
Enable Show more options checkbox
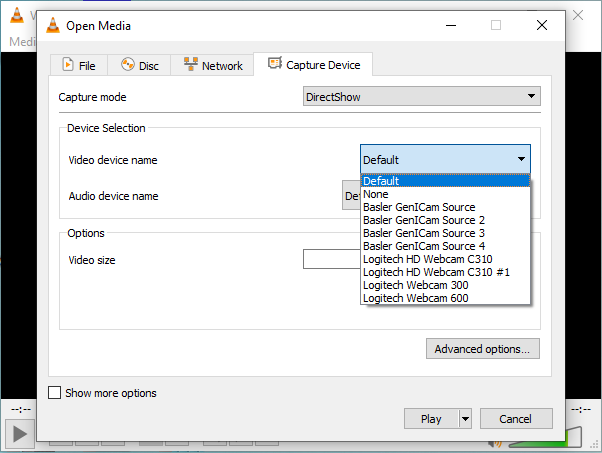tap(55, 393)
